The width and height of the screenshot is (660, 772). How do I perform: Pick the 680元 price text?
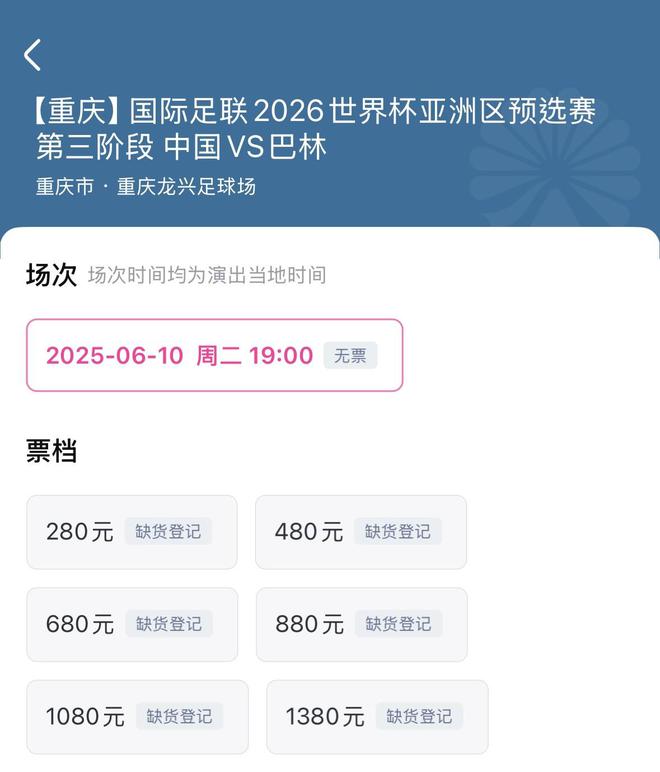(80, 624)
